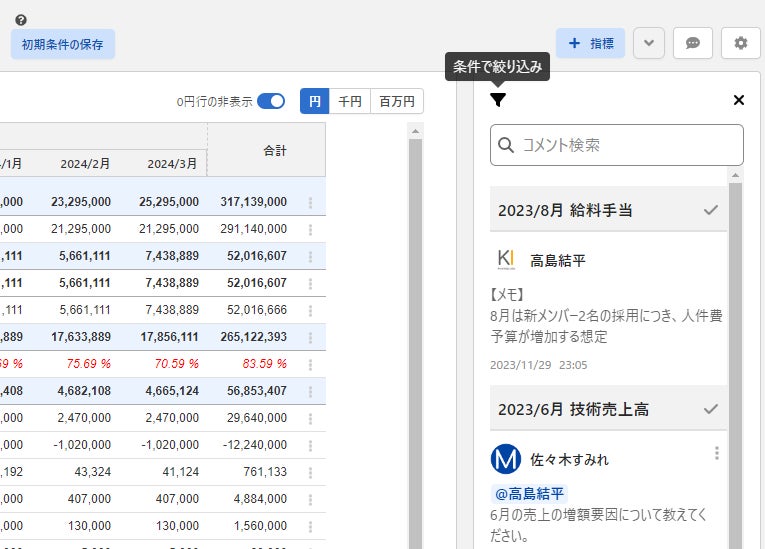Select the cell 75.69 %
Screen dimensions: 765x549
pyautogui.click(x=89, y=364)
